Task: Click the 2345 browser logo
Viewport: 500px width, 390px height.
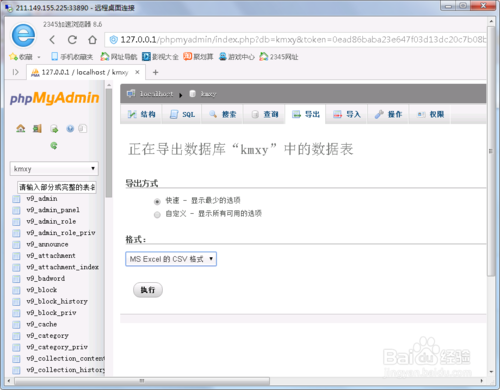Action: click(23, 35)
